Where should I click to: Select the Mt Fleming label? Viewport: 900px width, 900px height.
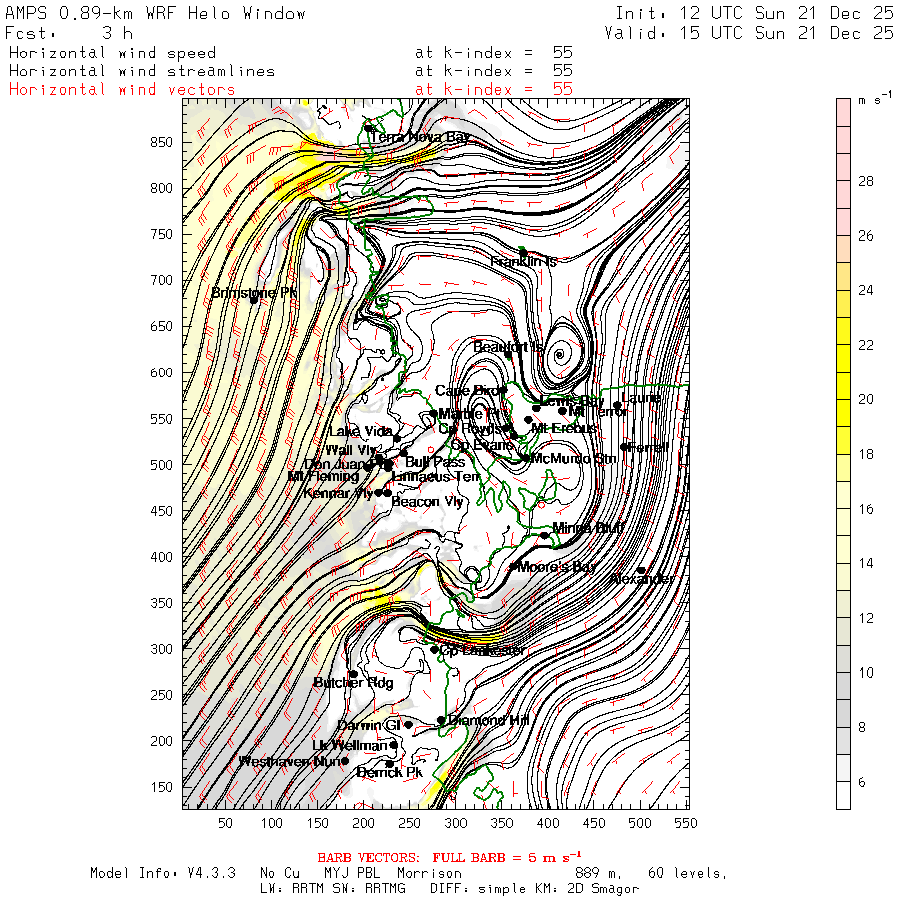coord(323,476)
